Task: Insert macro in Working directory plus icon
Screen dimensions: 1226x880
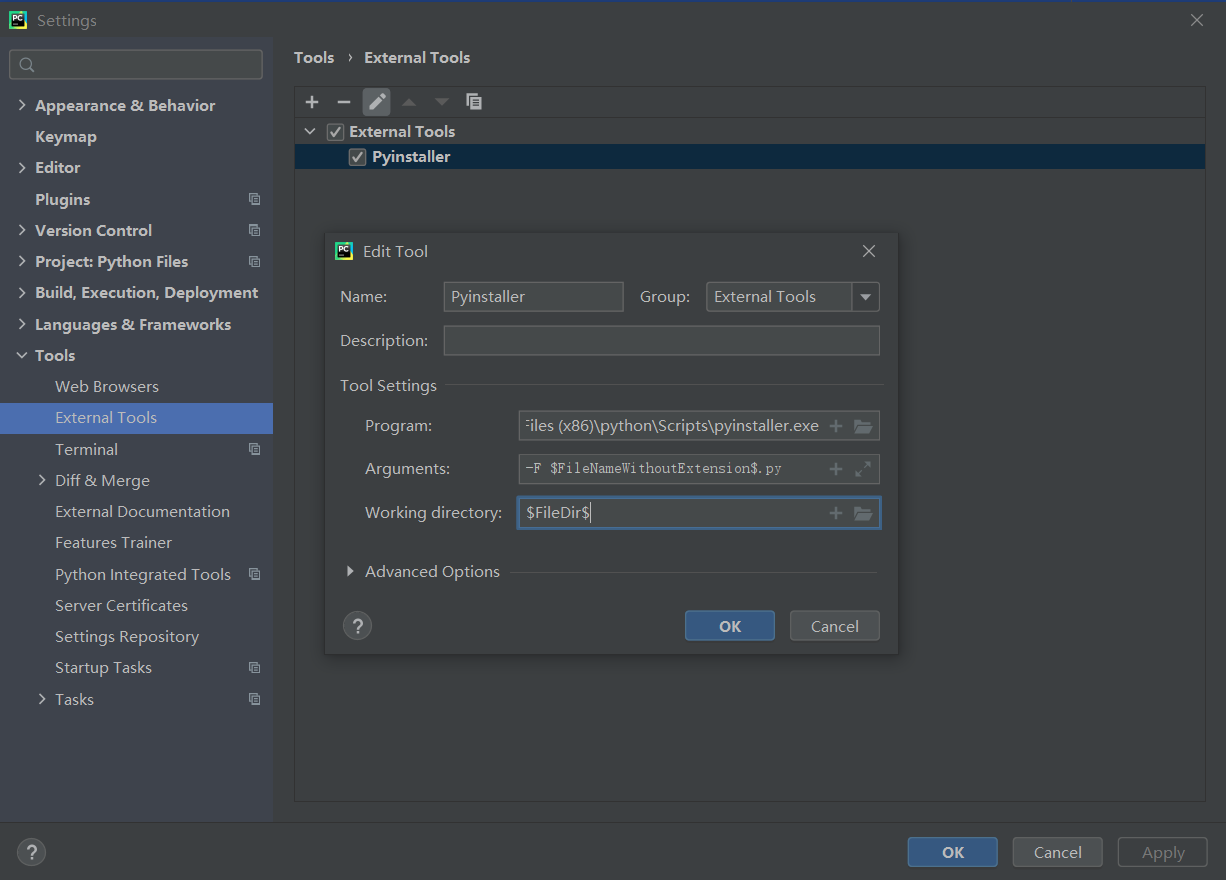Action: (836, 513)
